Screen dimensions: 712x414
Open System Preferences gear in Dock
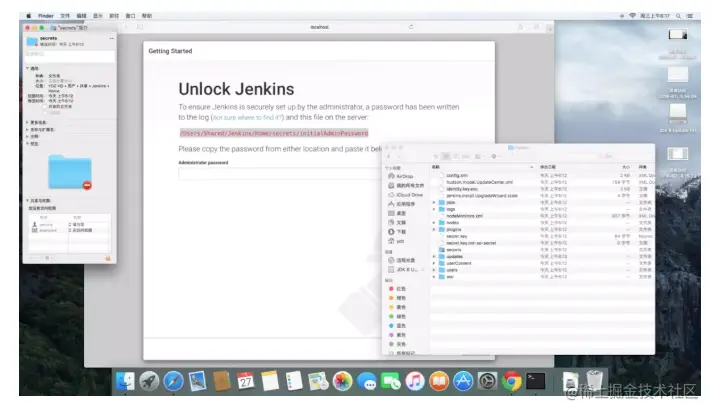[x=487, y=381]
